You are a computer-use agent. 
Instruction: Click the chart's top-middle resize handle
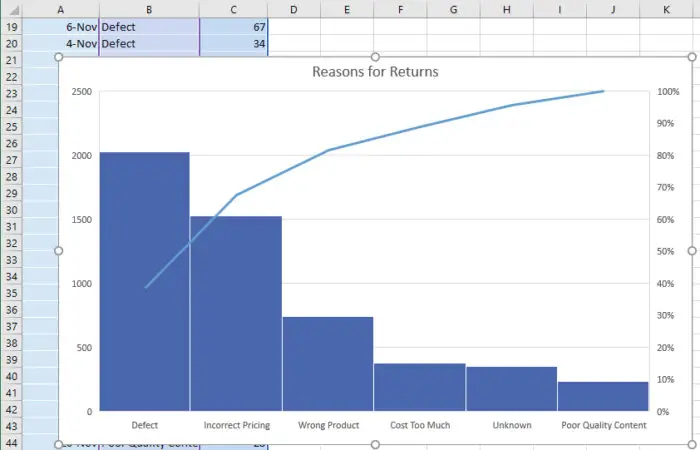(x=375, y=56)
